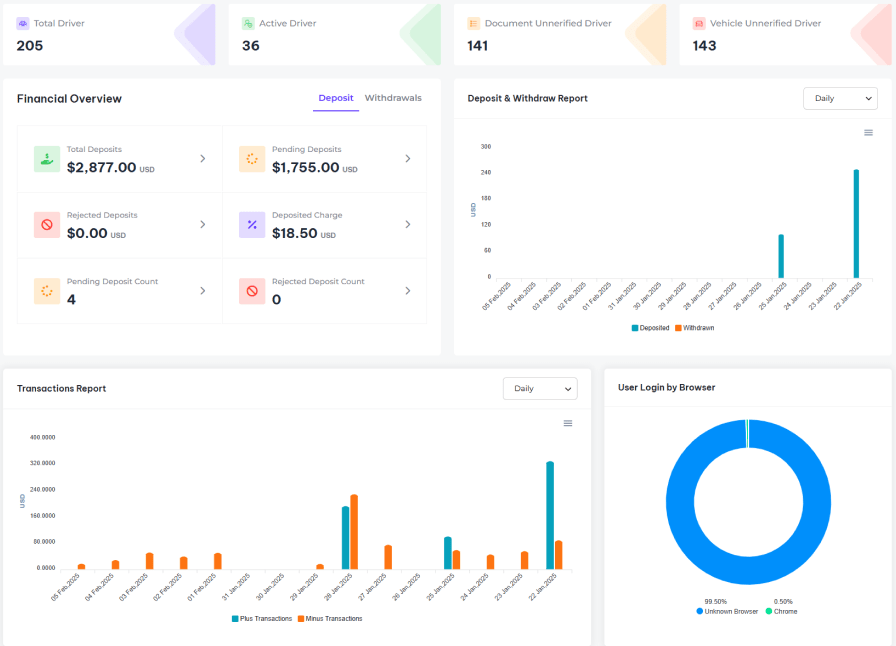The height and width of the screenshot is (646, 896).
Task: Click the Pending Deposits spinner icon
Action: point(251,159)
